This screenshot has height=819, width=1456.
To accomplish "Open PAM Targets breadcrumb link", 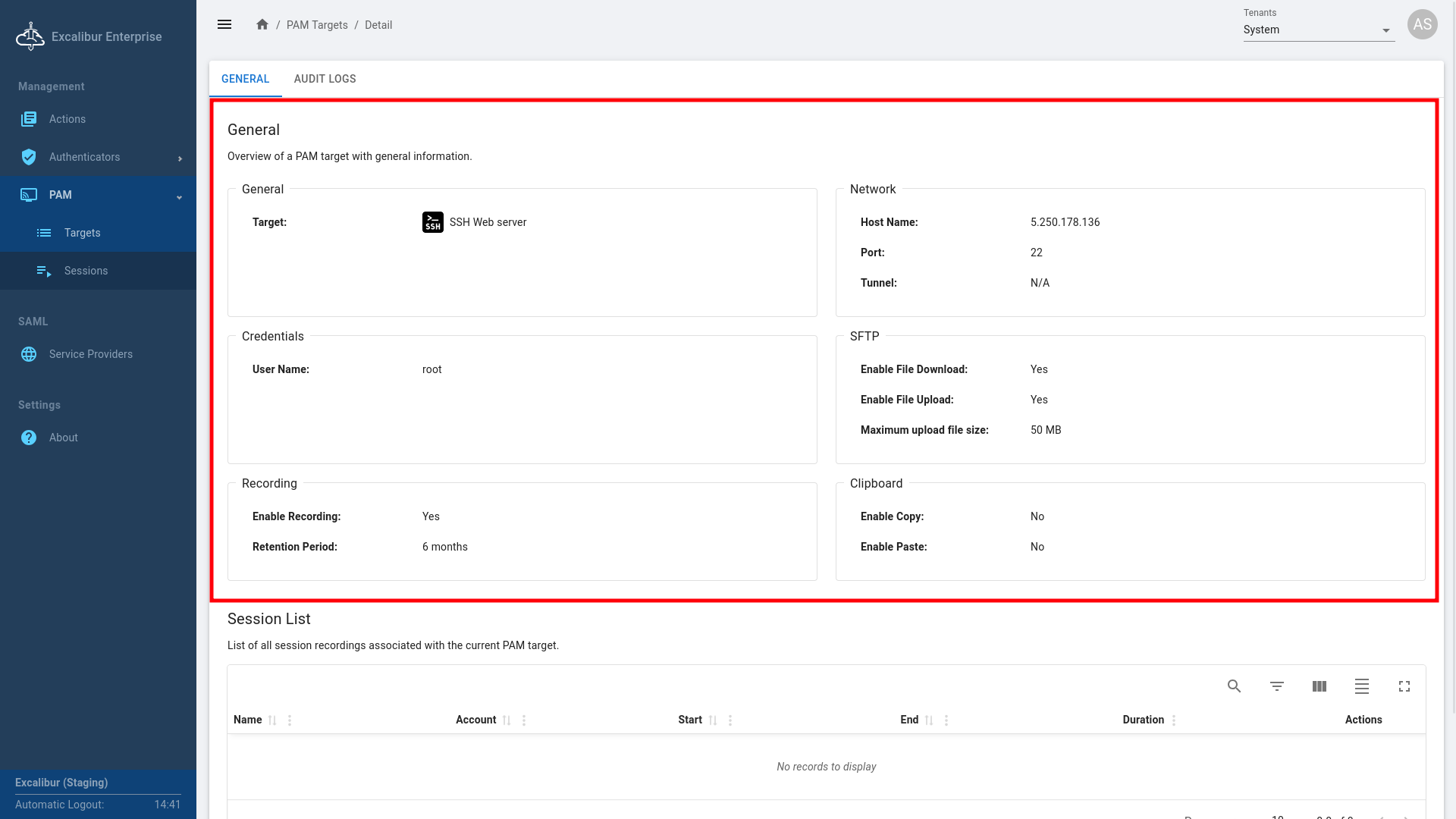I will point(317,25).
